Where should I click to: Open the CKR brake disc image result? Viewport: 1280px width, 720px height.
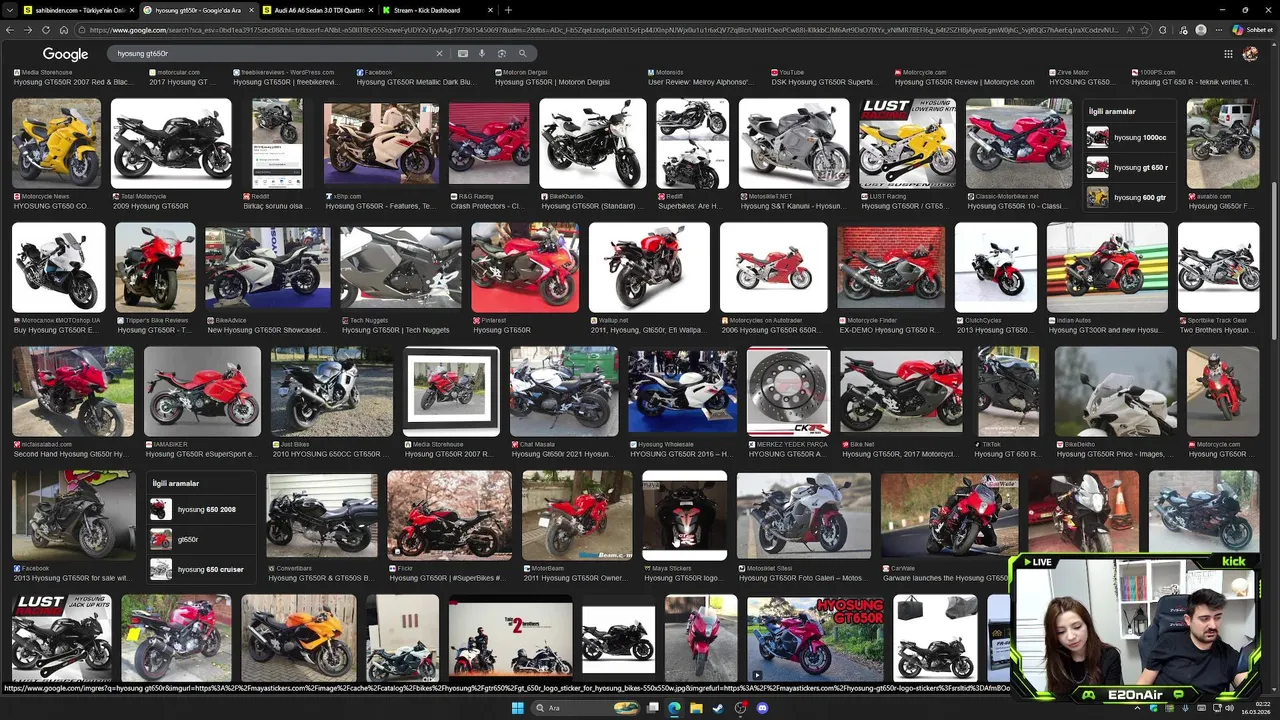pyautogui.click(x=788, y=392)
